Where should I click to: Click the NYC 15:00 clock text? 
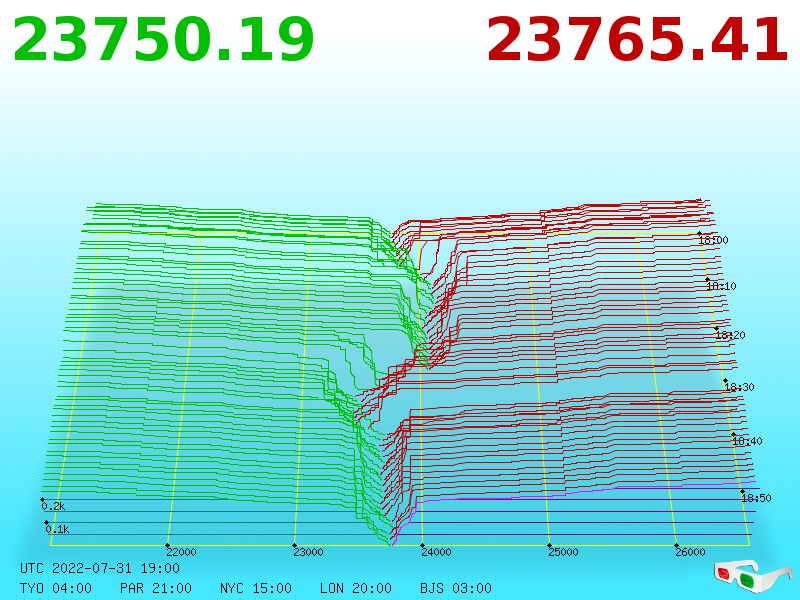[x=256, y=588]
